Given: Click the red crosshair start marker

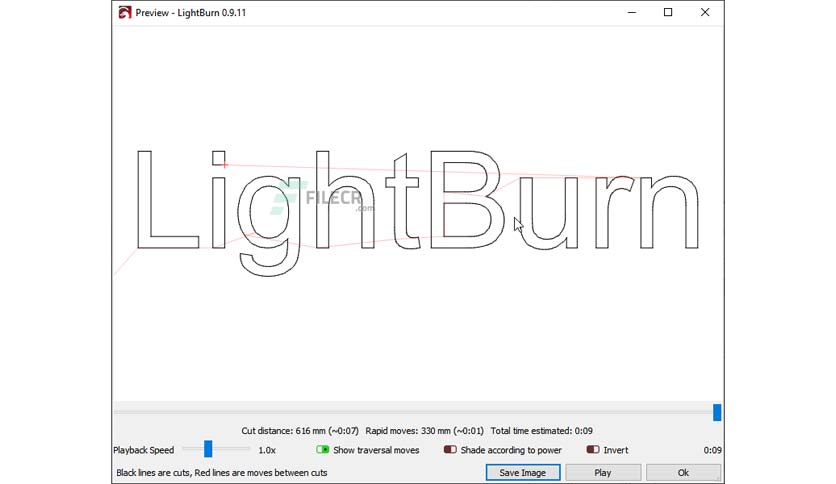Looking at the screenshot, I should (x=225, y=165).
